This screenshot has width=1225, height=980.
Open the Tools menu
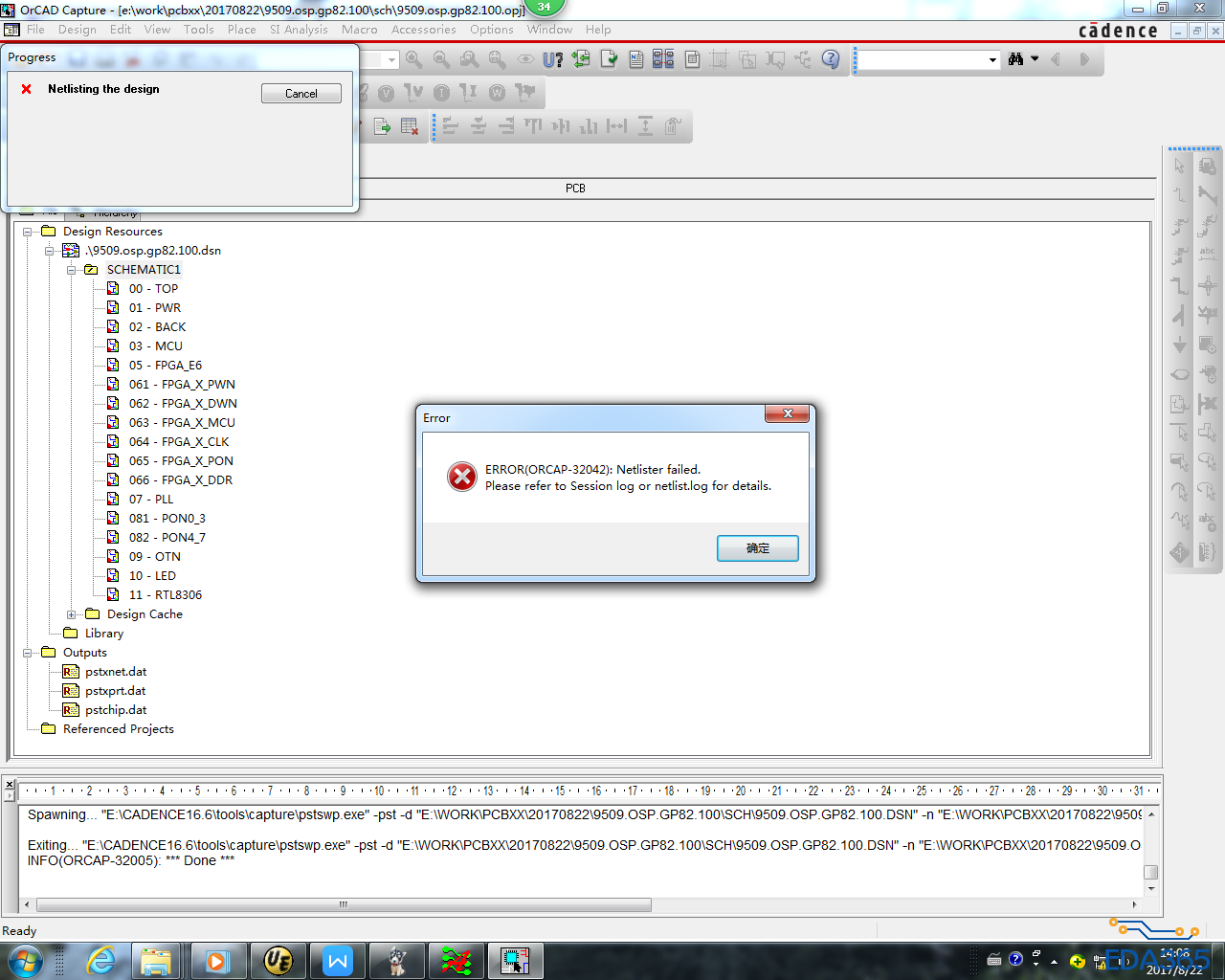(199, 30)
